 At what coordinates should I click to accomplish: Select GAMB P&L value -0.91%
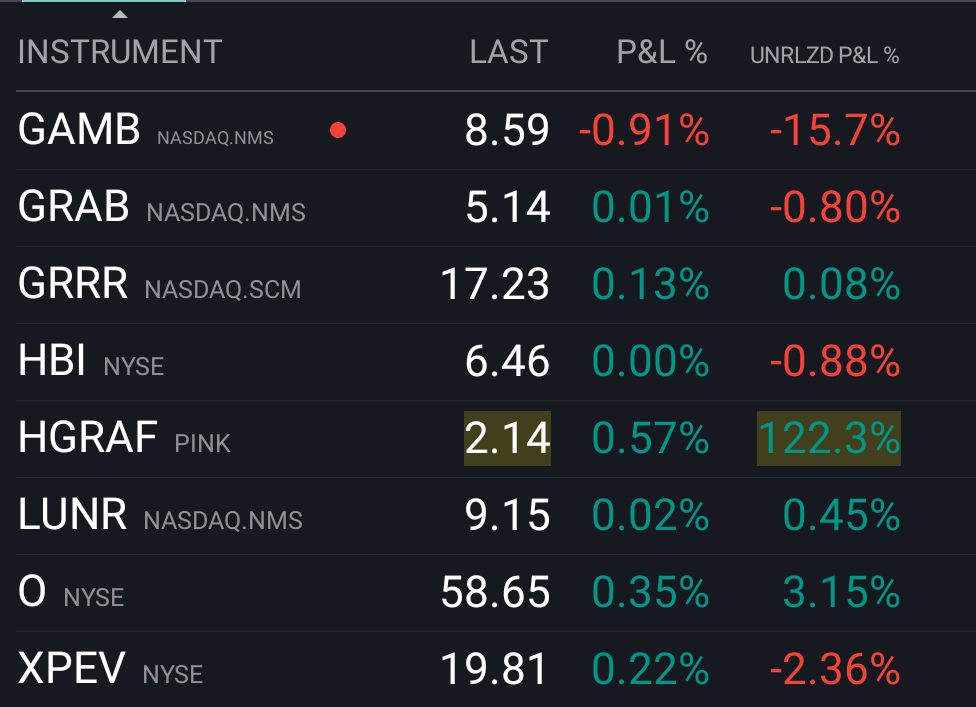point(644,130)
